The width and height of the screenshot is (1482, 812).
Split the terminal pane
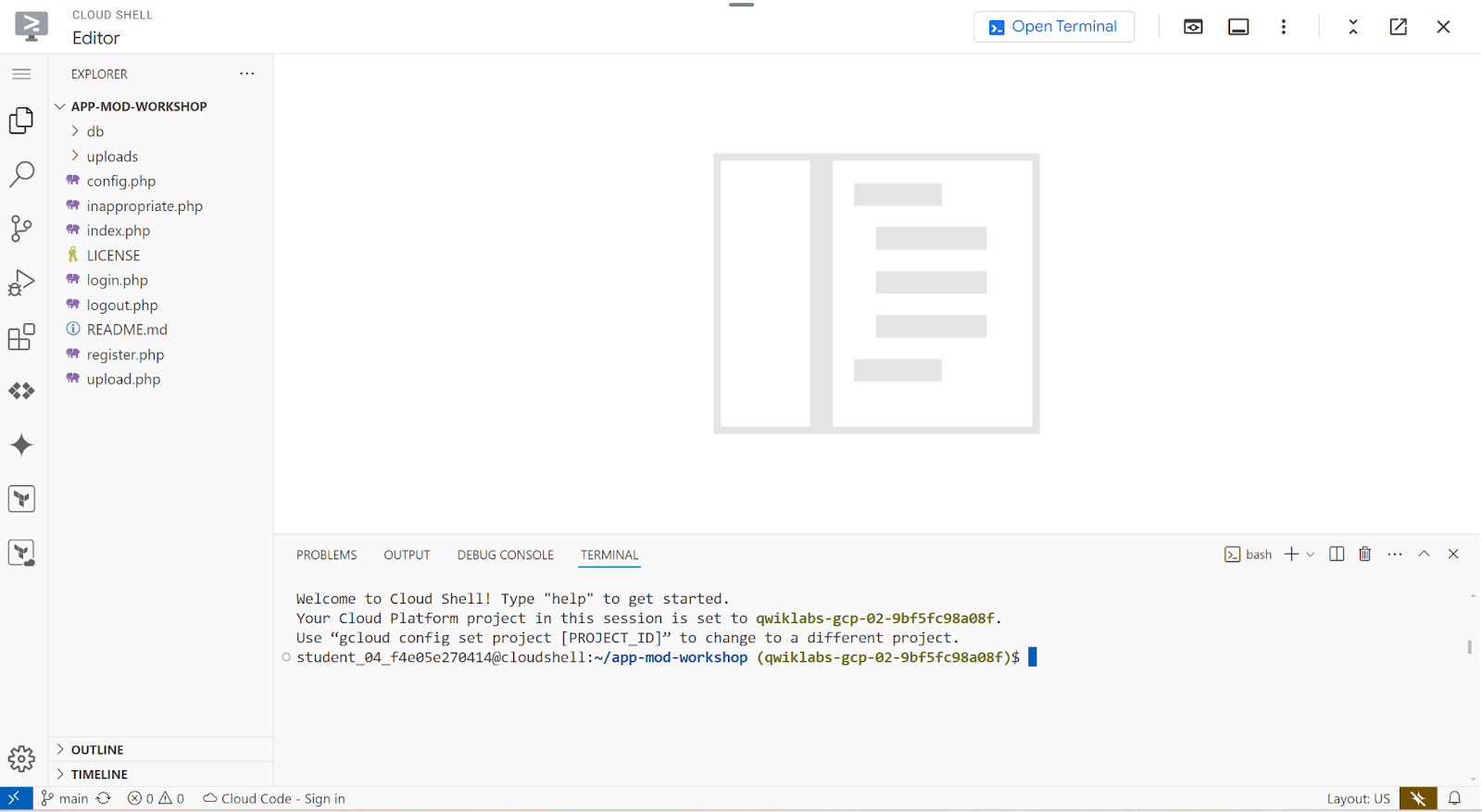(1336, 554)
